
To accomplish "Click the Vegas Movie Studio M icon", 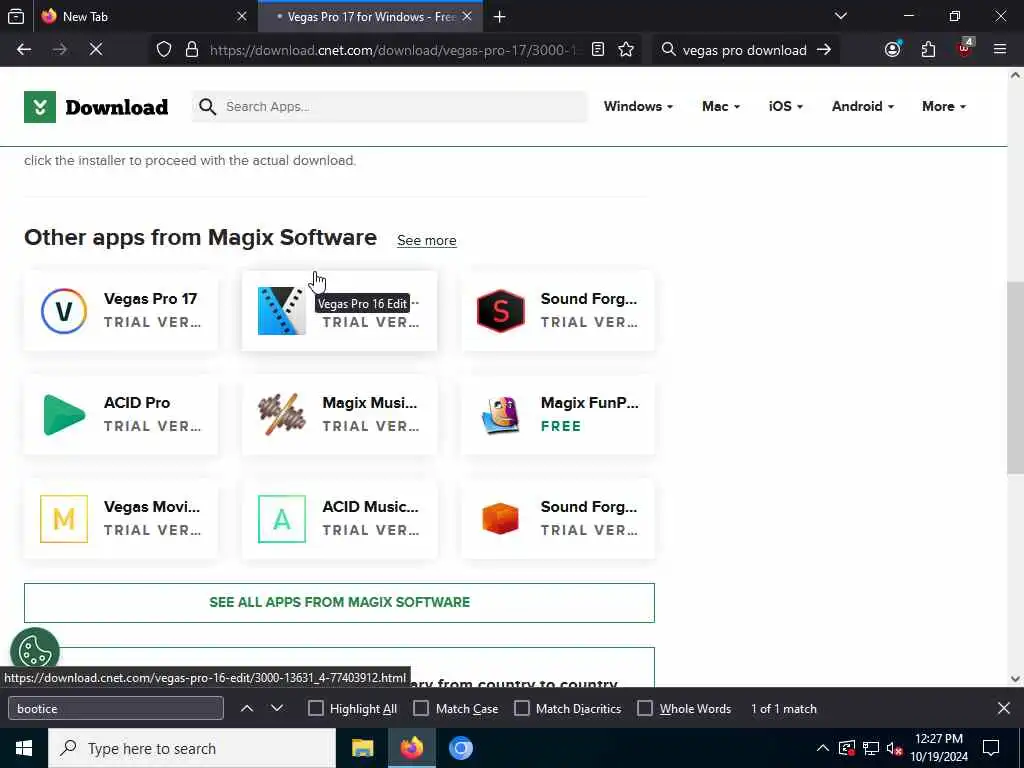I will [64, 519].
